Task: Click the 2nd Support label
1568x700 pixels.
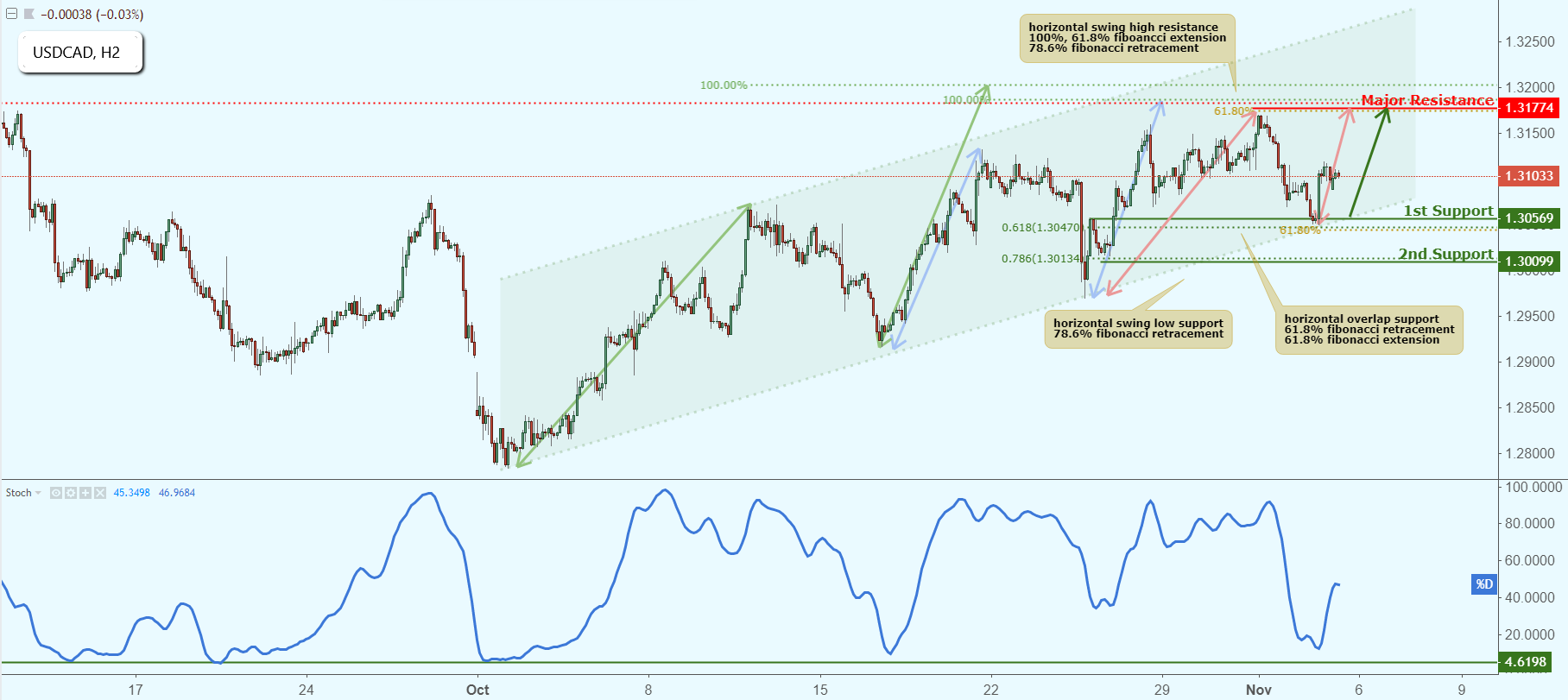Action: pyautogui.click(x=1446, y=254)
